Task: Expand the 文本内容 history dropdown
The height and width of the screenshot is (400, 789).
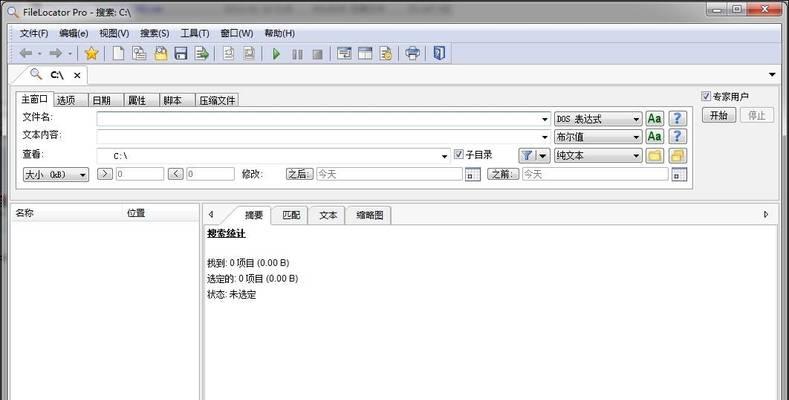Action: click(x=544, y=137)
